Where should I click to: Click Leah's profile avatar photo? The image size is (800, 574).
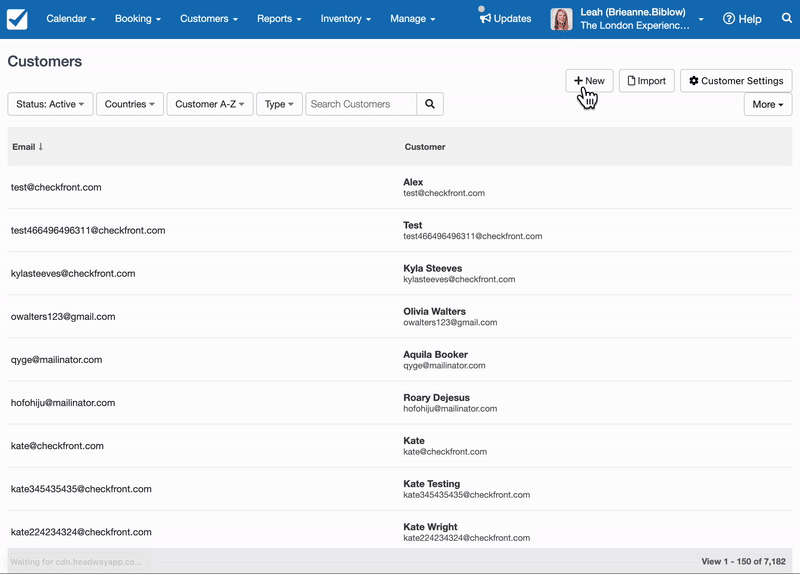(561, 19)
